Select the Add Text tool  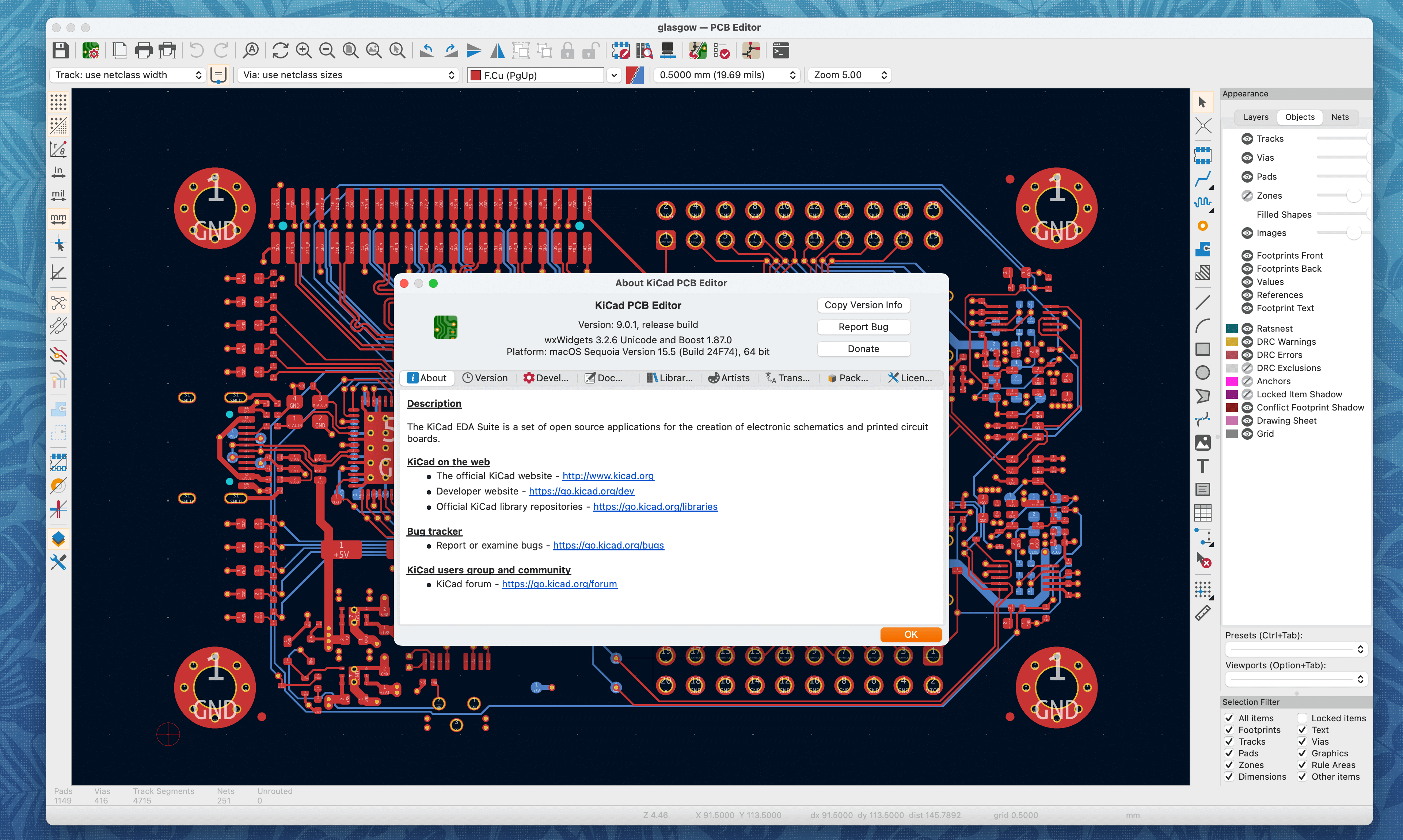coord(1202,466)
